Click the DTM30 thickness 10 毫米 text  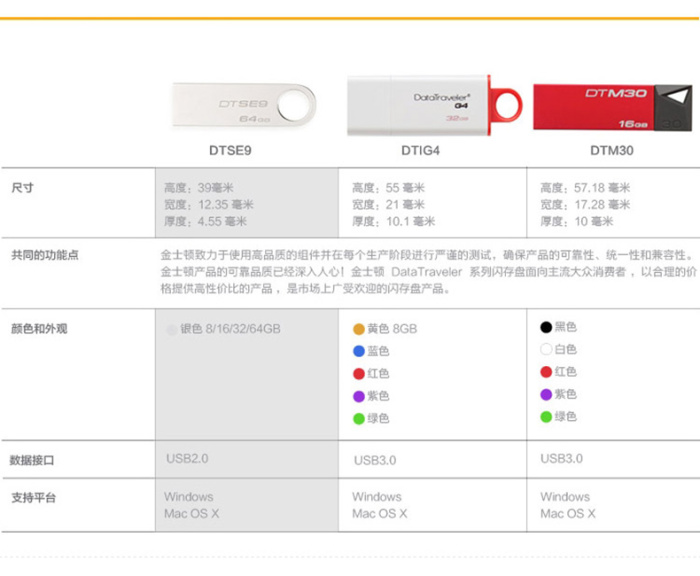577,221
